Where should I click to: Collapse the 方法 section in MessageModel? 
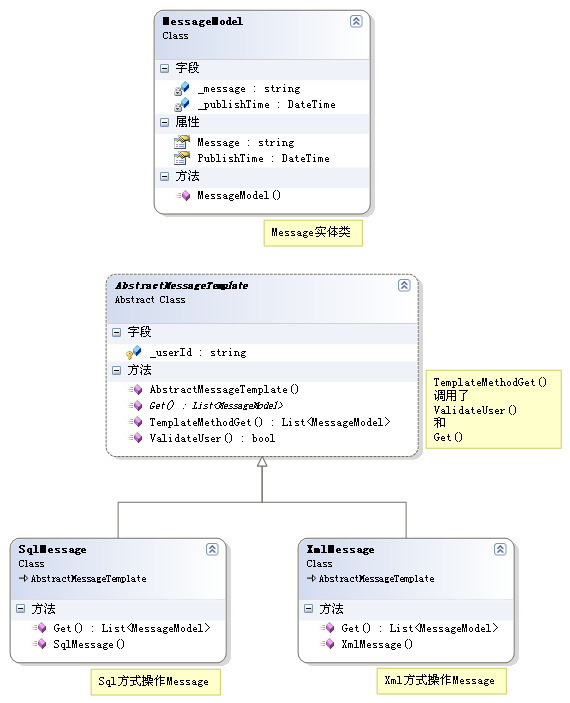tap(165, 176)
